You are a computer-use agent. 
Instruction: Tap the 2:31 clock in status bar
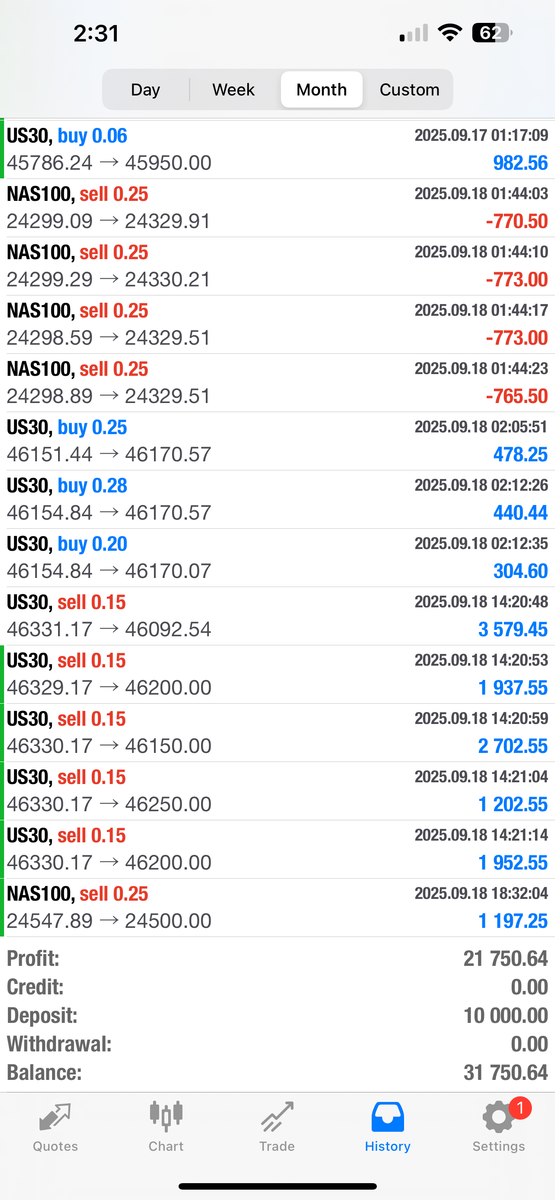point(96,33)
